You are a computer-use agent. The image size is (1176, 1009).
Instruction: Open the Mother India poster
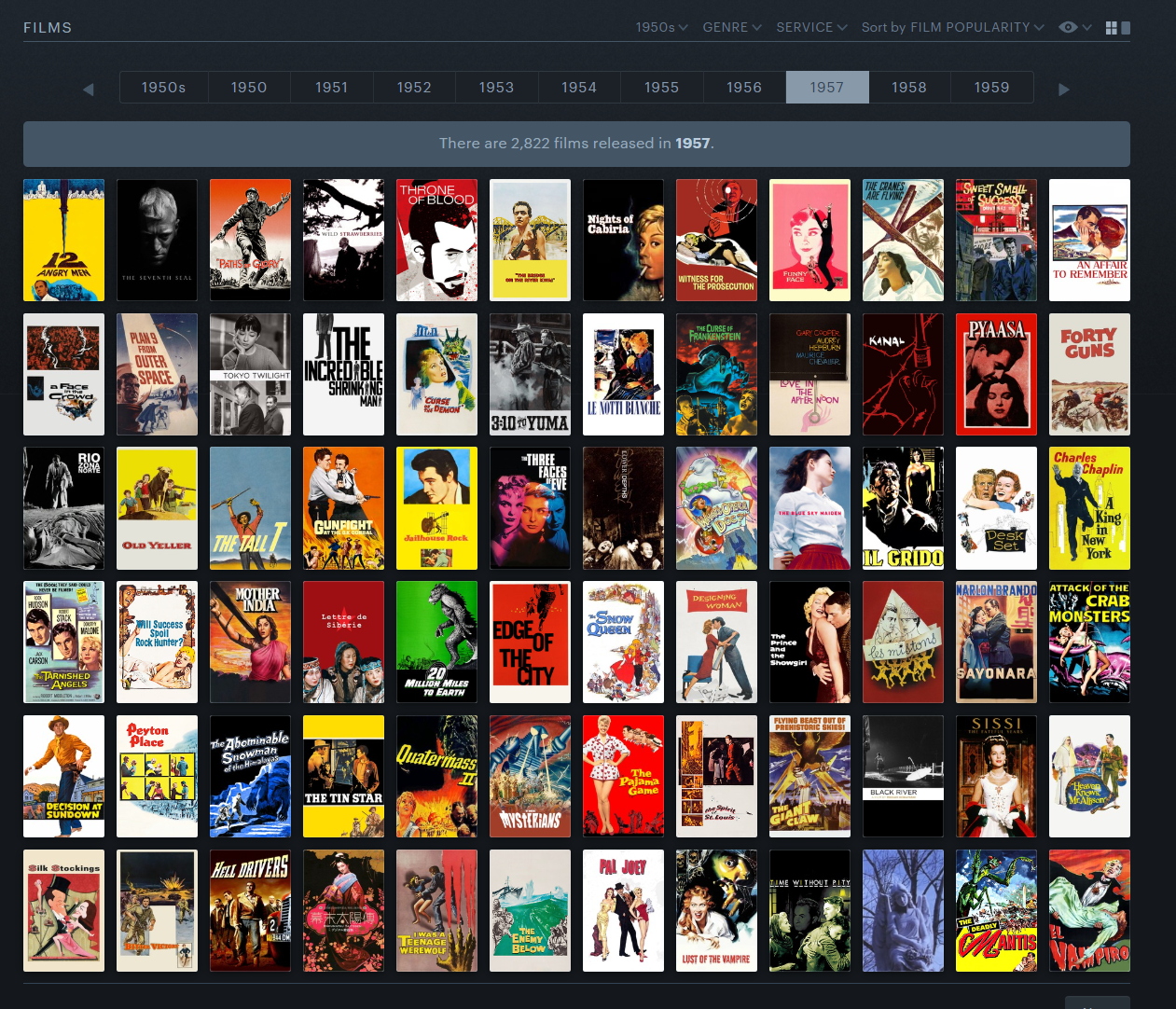click(x=250, y=643)
